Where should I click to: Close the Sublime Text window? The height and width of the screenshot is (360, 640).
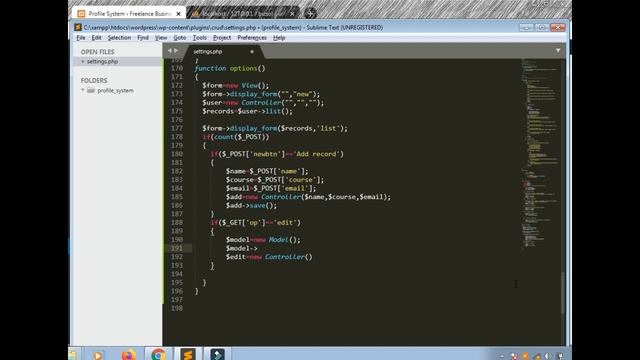click(558, 27)
